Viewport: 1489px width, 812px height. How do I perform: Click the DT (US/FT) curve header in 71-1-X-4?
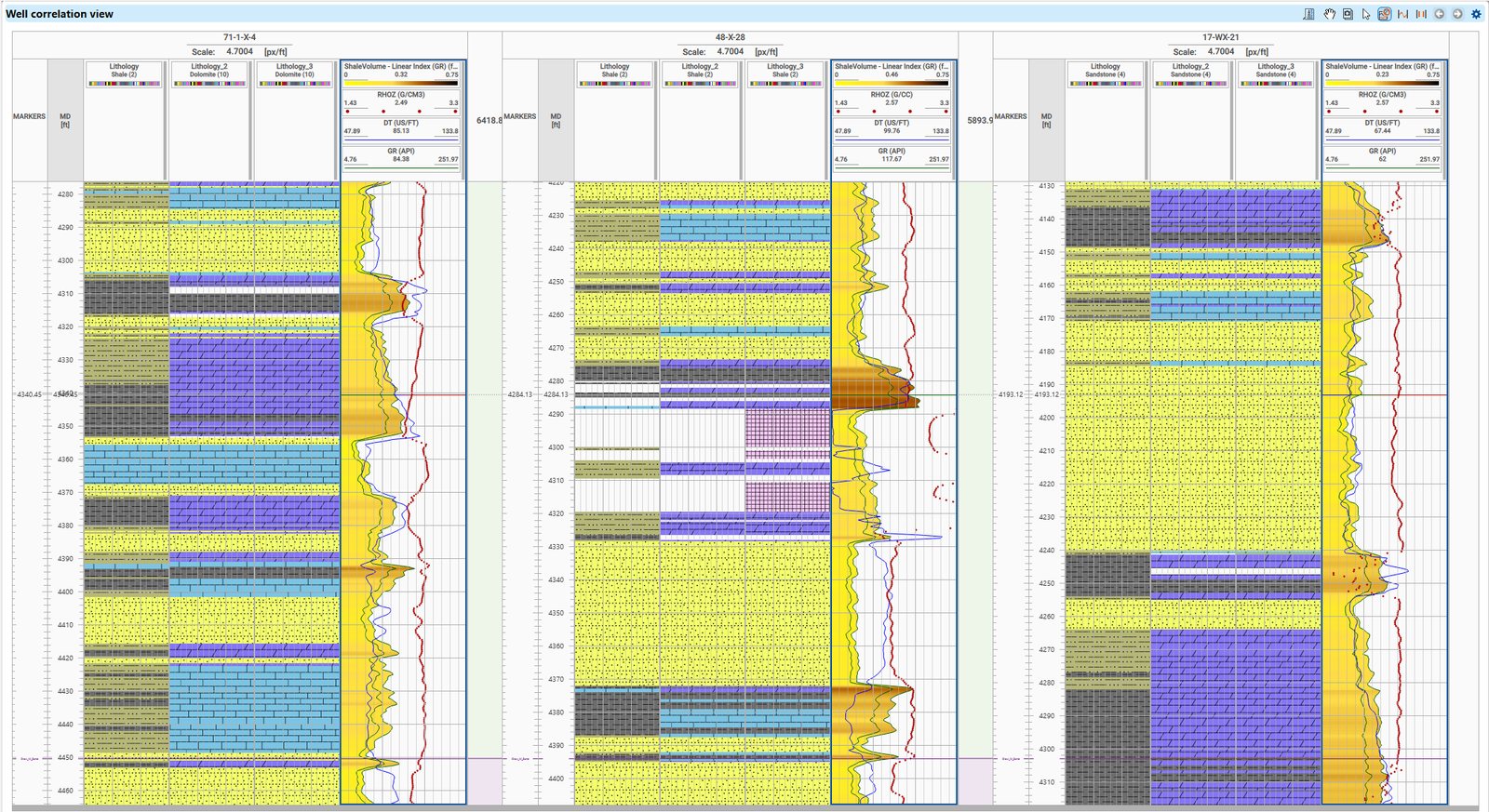[x=401, y=130]
